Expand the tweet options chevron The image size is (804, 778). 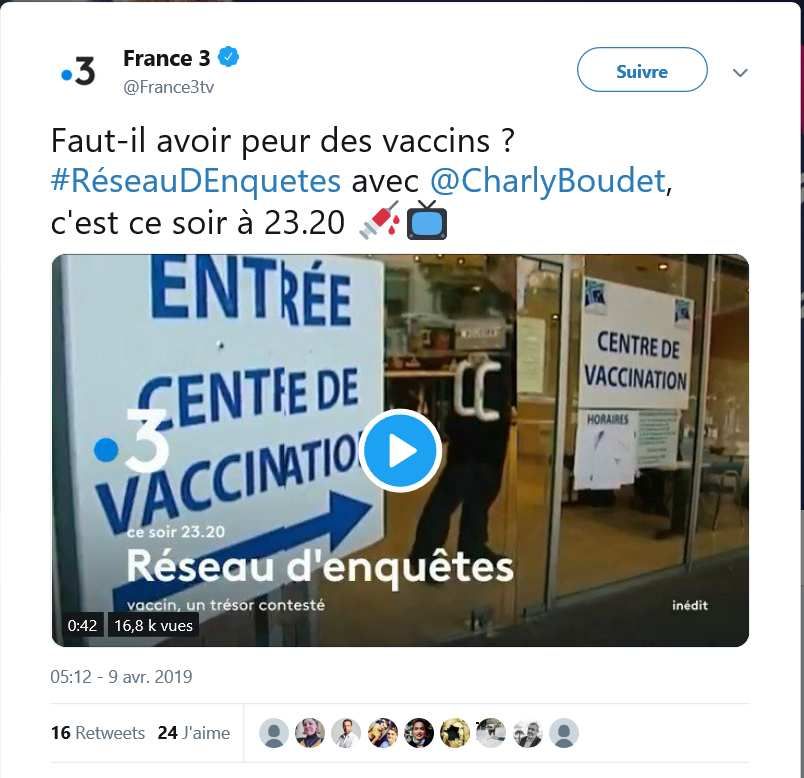point(740,72)
